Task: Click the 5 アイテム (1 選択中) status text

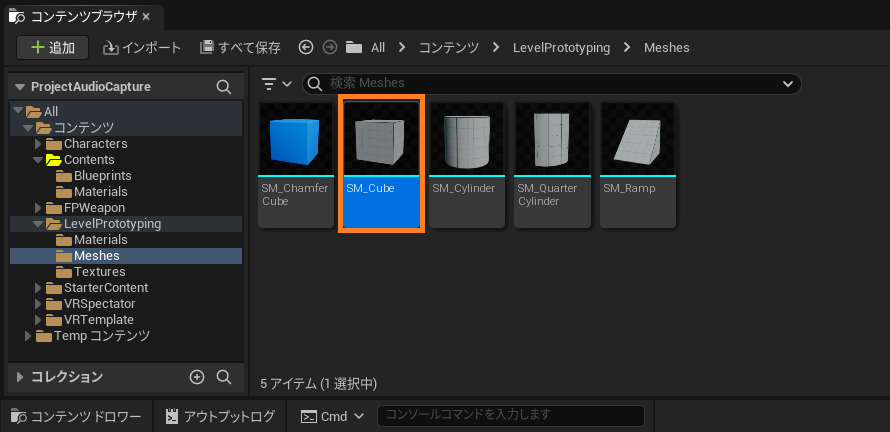Action: [x=318, y=384]
